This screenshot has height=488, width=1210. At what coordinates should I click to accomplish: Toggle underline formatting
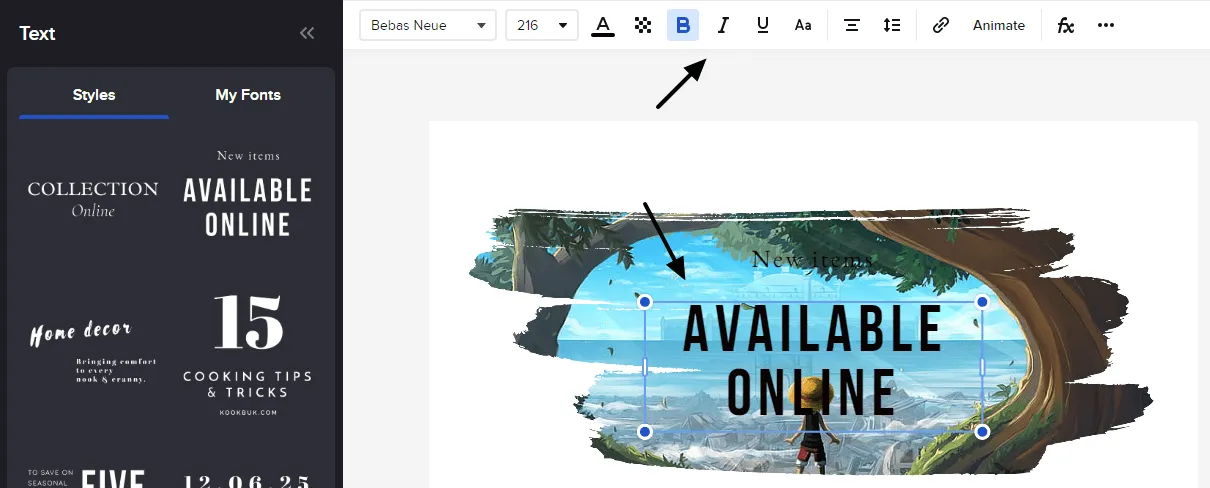(763, 25)
